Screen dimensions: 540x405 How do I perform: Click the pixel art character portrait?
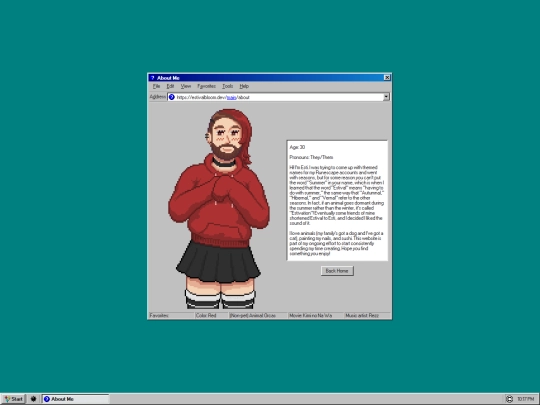[219, 209]
